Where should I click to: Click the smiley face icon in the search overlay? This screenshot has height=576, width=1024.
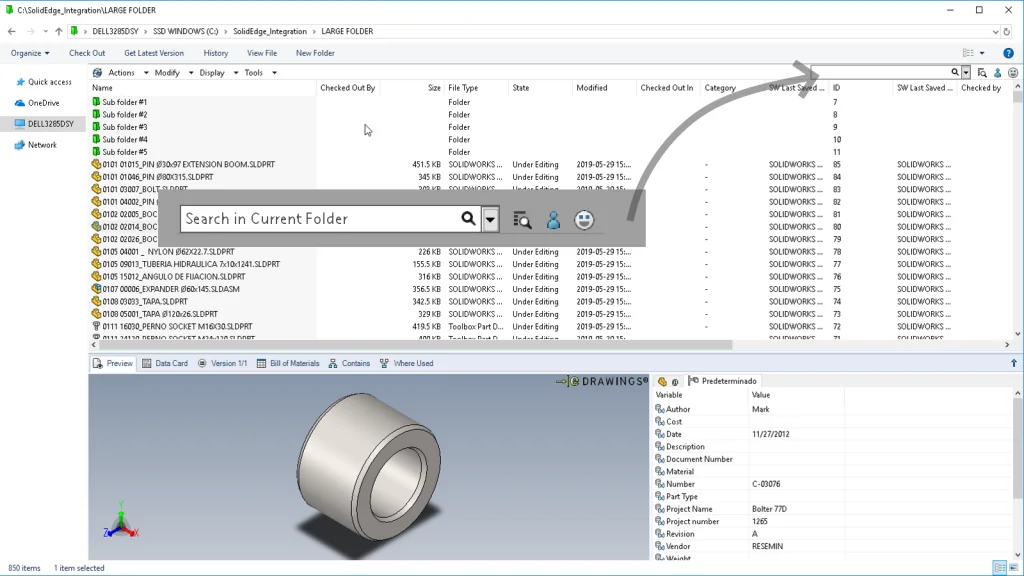pos(584,219)
